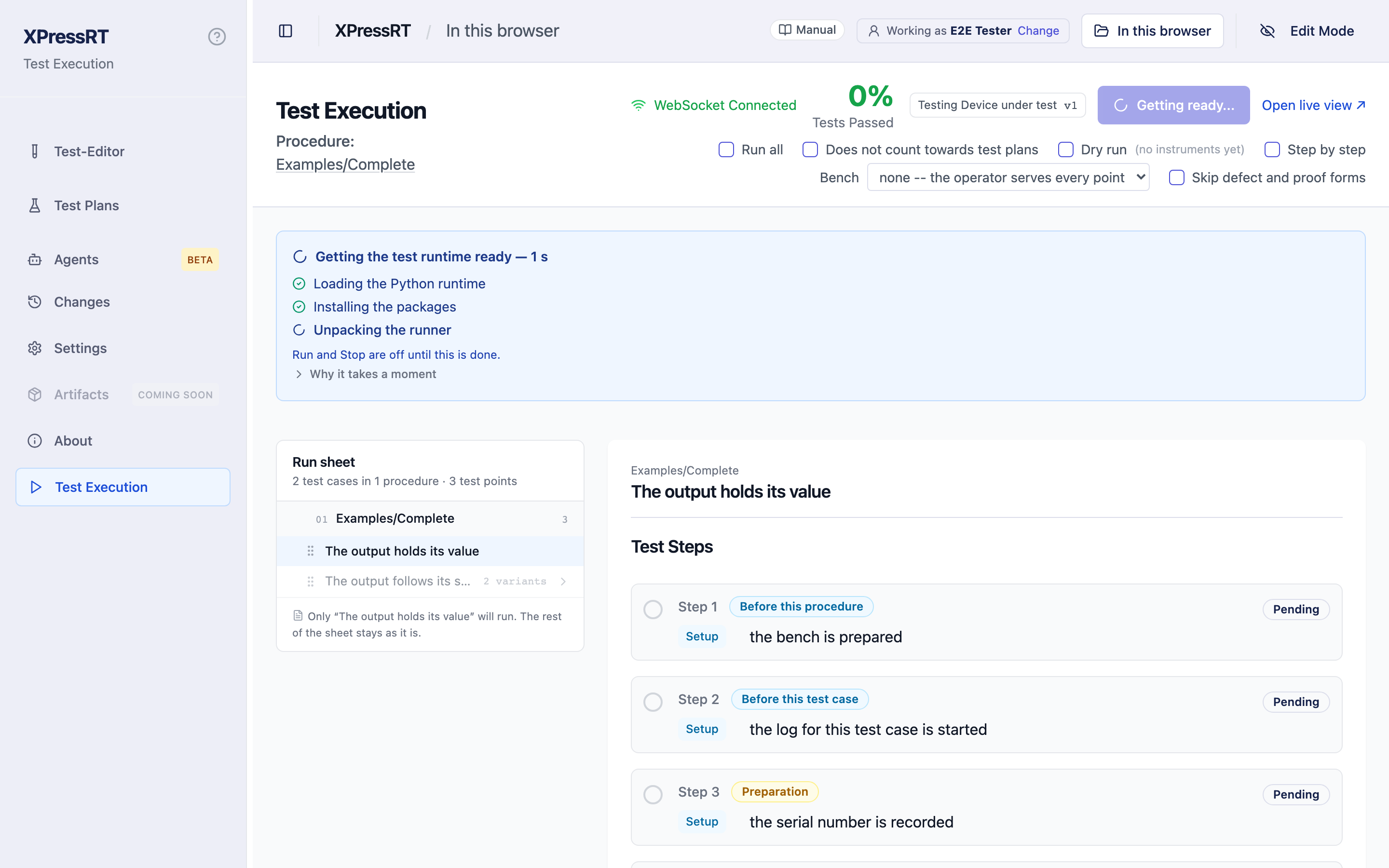Image resolution: width=1389 pixels, height=868 pixels.
Task: Open the Examples/Complete procedure link
Action: [x=345, y=165]
